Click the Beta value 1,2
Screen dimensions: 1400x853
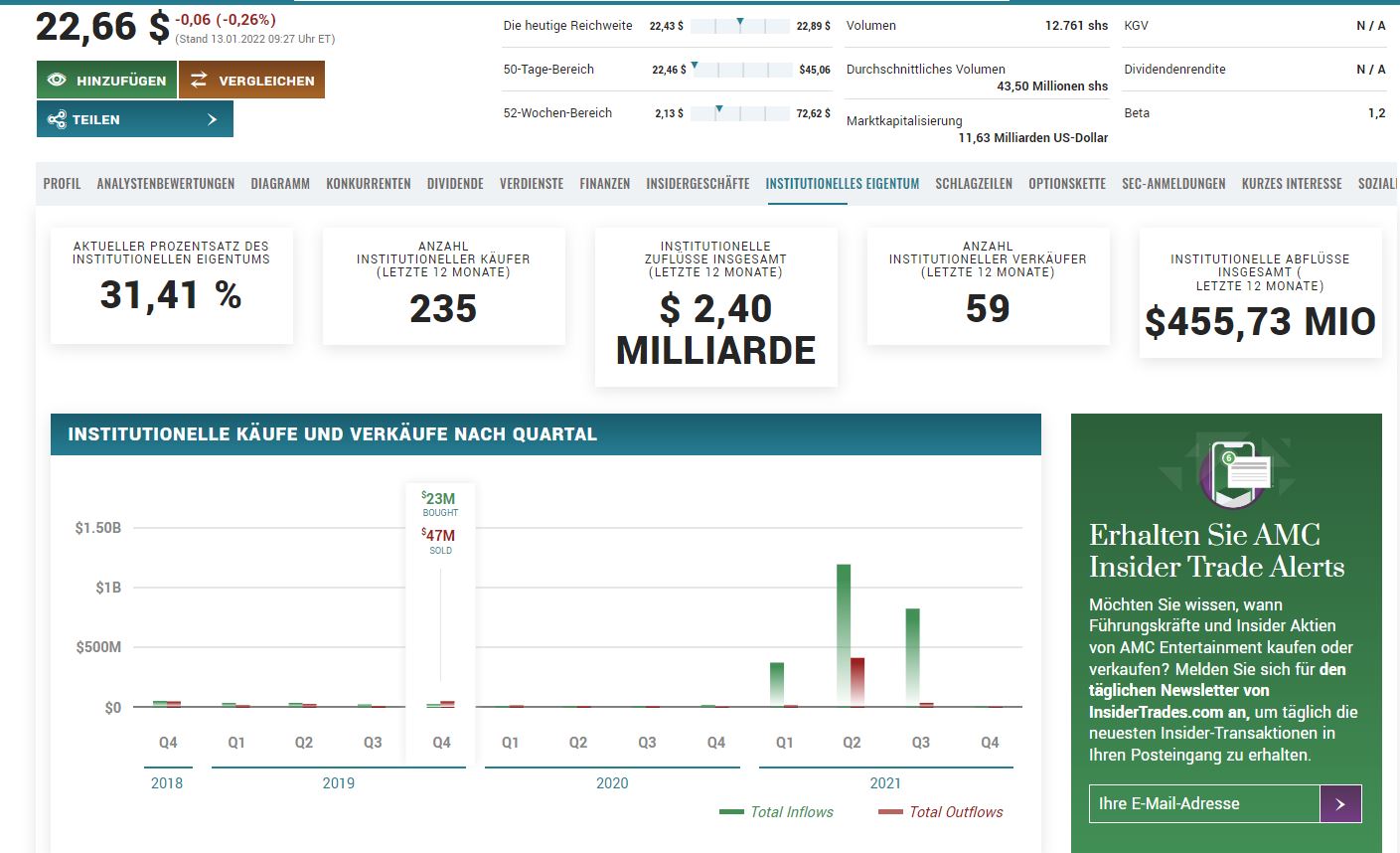[1376, 113]
